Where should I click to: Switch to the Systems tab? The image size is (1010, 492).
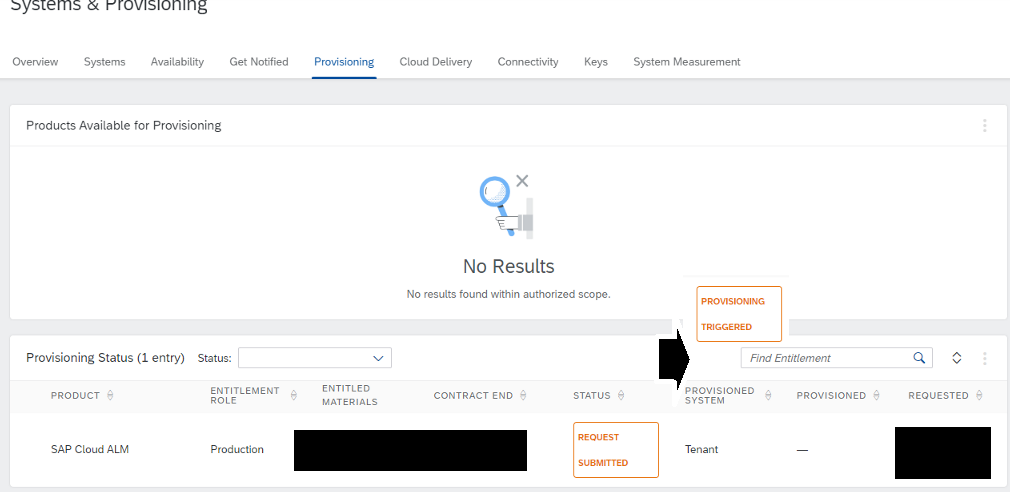104,62
